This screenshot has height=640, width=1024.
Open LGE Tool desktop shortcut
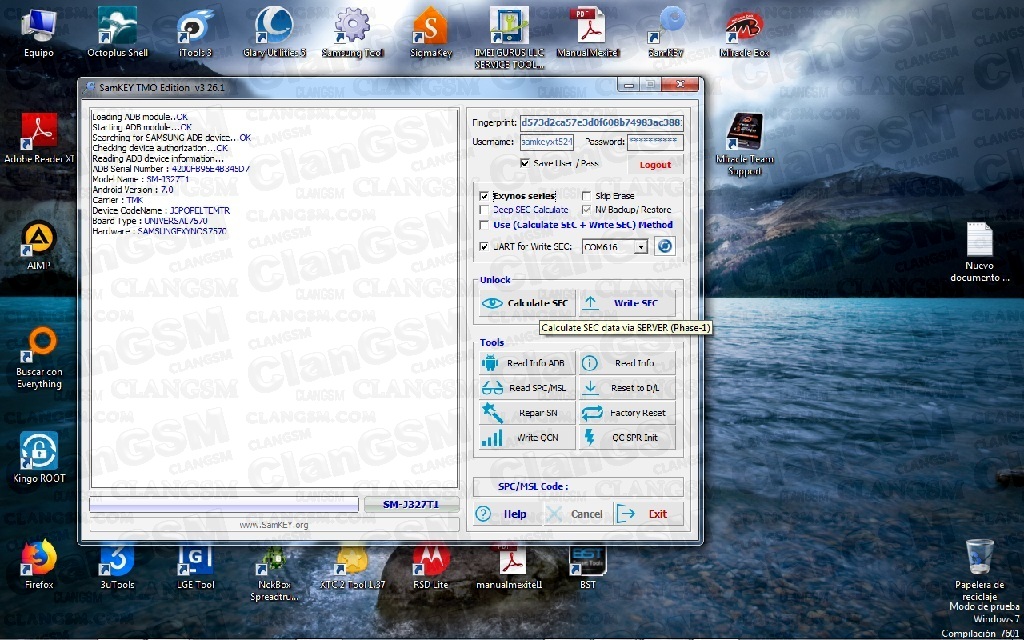[195, 567]
